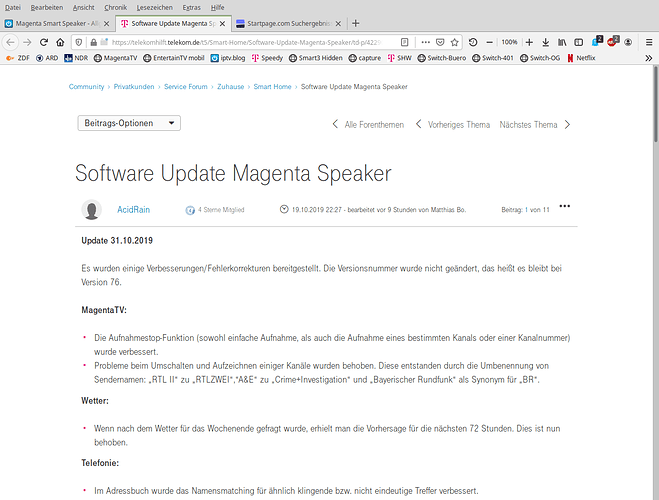The width and height of the screenshot is (659, 500).
Task: Open the MagentaTV bookmark
Action: click(116, 58)
